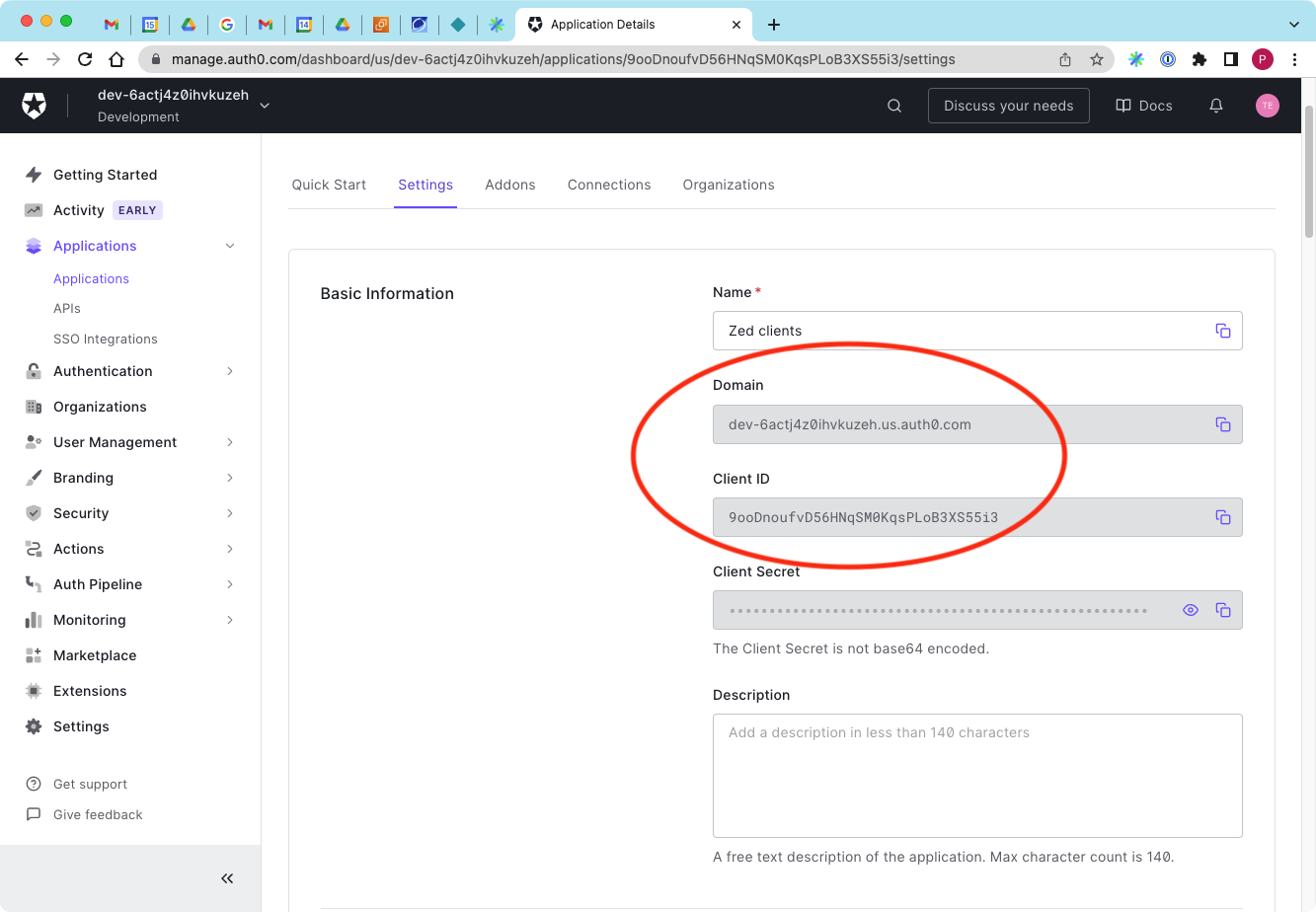Click the page vertical scrollbar
This screenshot has width=1316, height=912.
click(x=1309, y=173)
